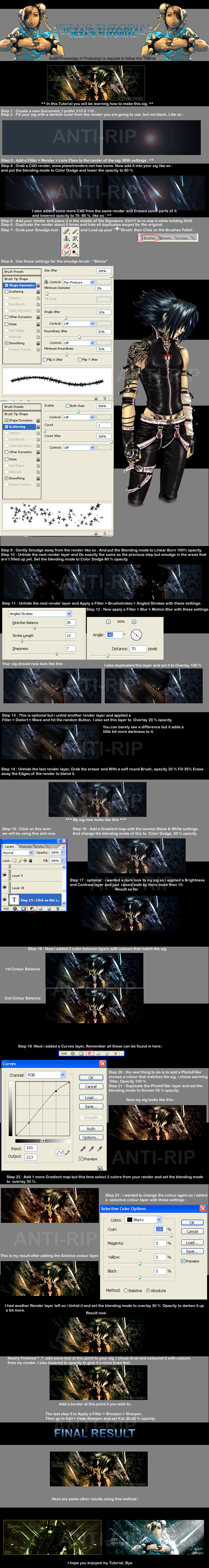Open Control dropdown under Roundness Jitter
The height and width of the screenshot is (1568, 209).
tap(79, 343)
